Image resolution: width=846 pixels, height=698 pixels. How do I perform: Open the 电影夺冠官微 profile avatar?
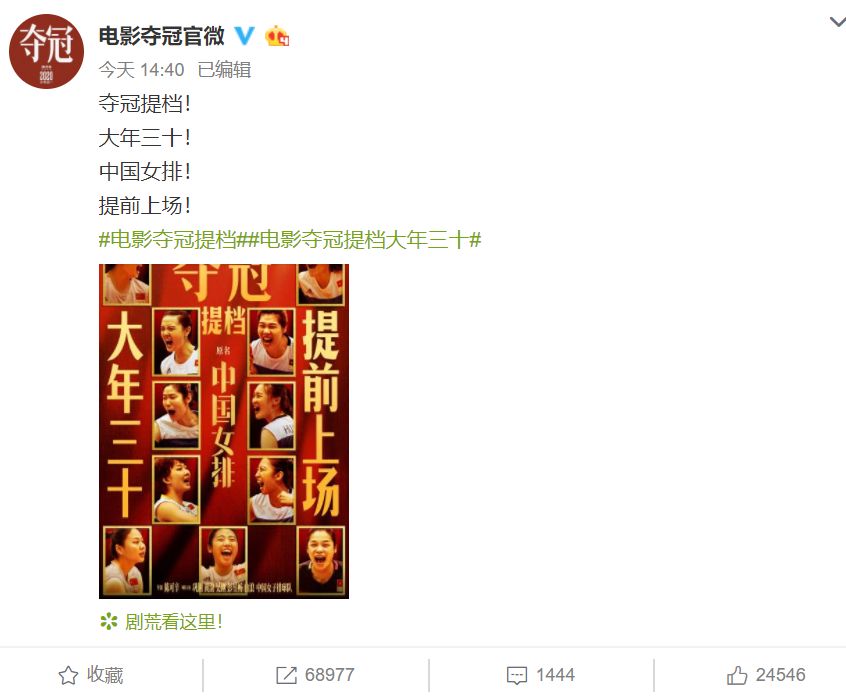click(x=46, y=51)
